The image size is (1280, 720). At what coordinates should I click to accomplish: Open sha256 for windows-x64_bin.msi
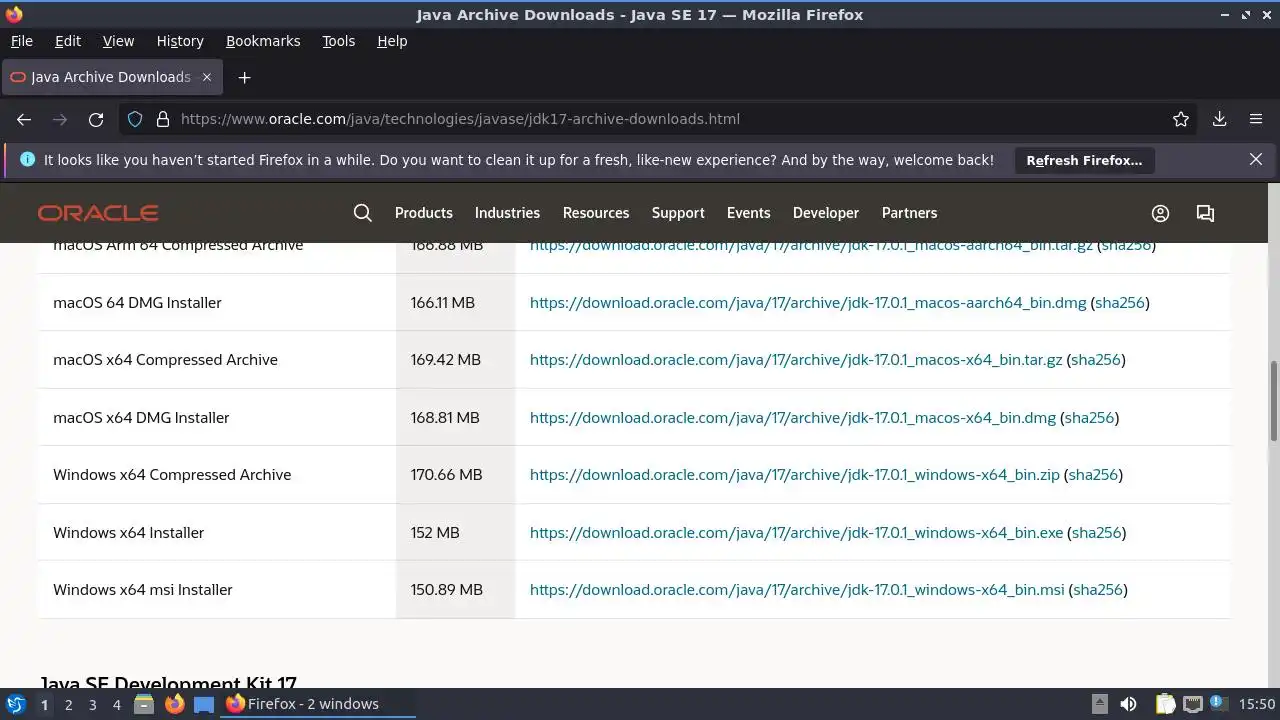(x=1098, y=590)
